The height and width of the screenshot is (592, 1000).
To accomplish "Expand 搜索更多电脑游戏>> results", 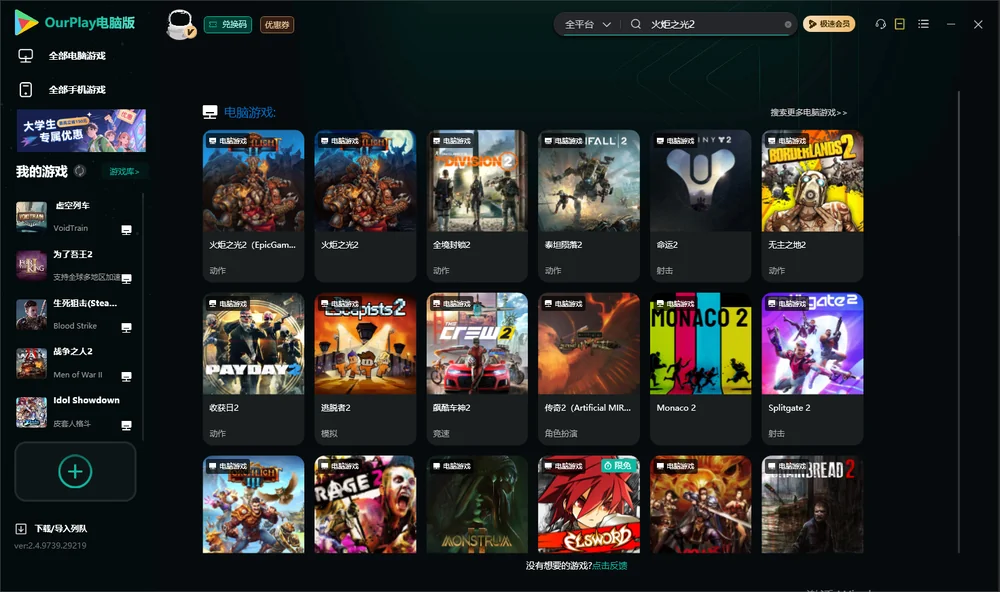I will [808, 112].
